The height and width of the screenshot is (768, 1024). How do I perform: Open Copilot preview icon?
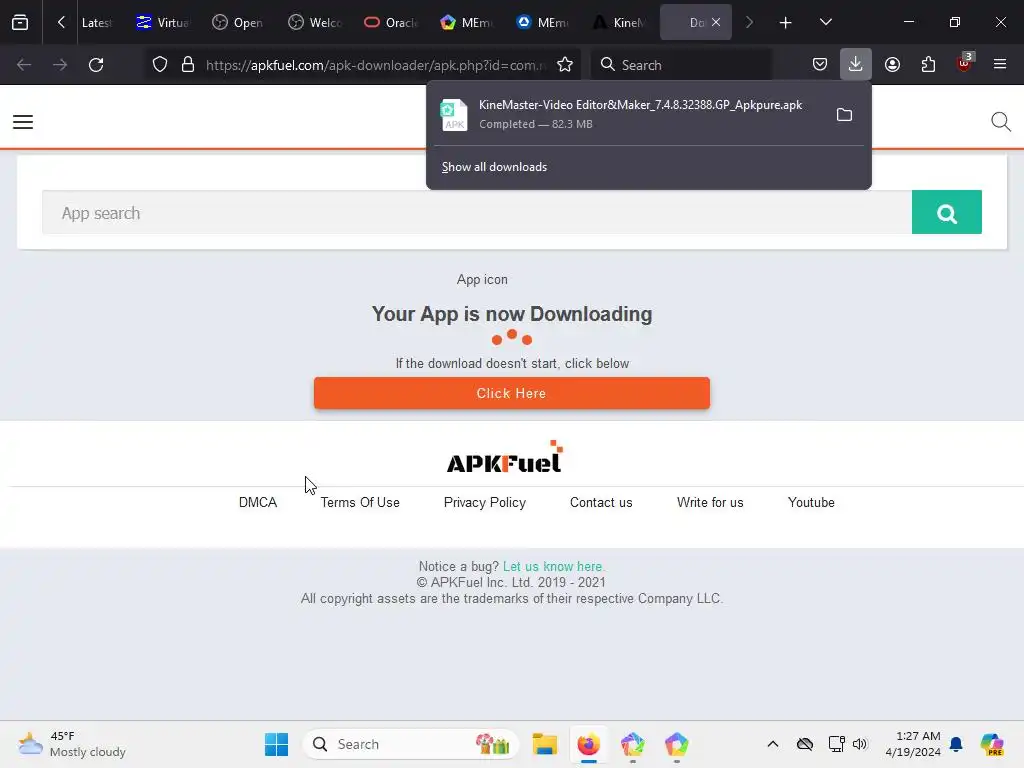pos(992,744)
